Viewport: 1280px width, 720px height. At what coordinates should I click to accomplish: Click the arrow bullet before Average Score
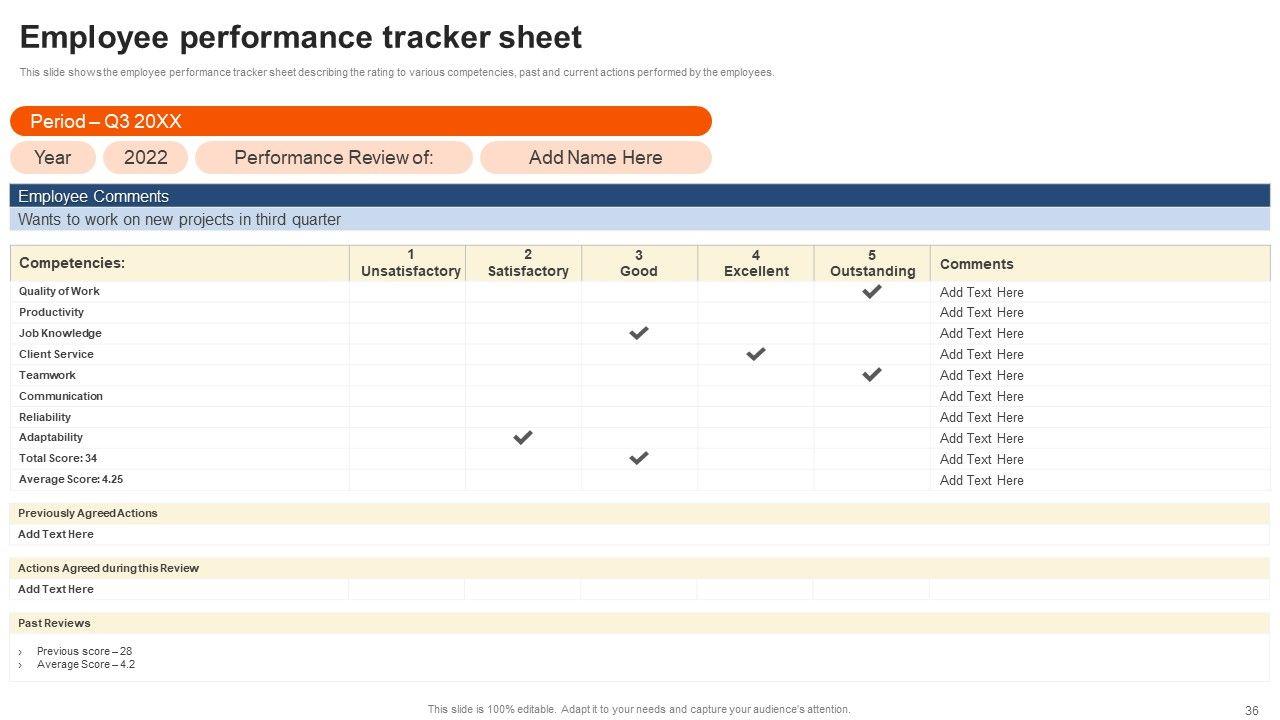click(21, 665)
